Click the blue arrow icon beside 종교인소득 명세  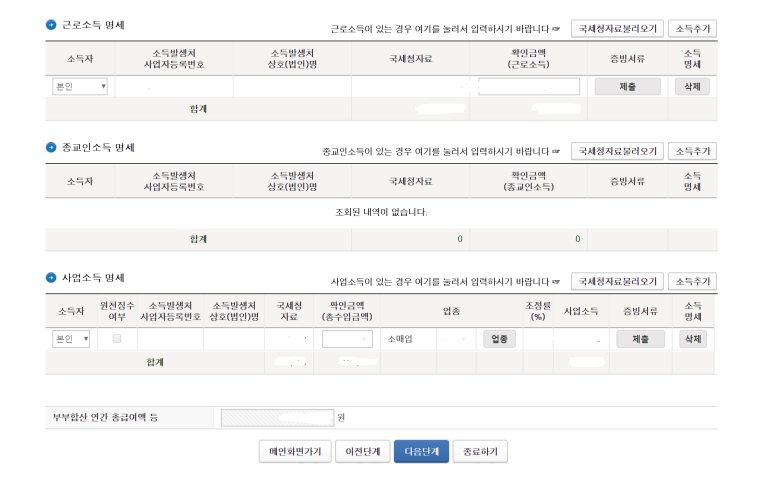coord(51,147)
